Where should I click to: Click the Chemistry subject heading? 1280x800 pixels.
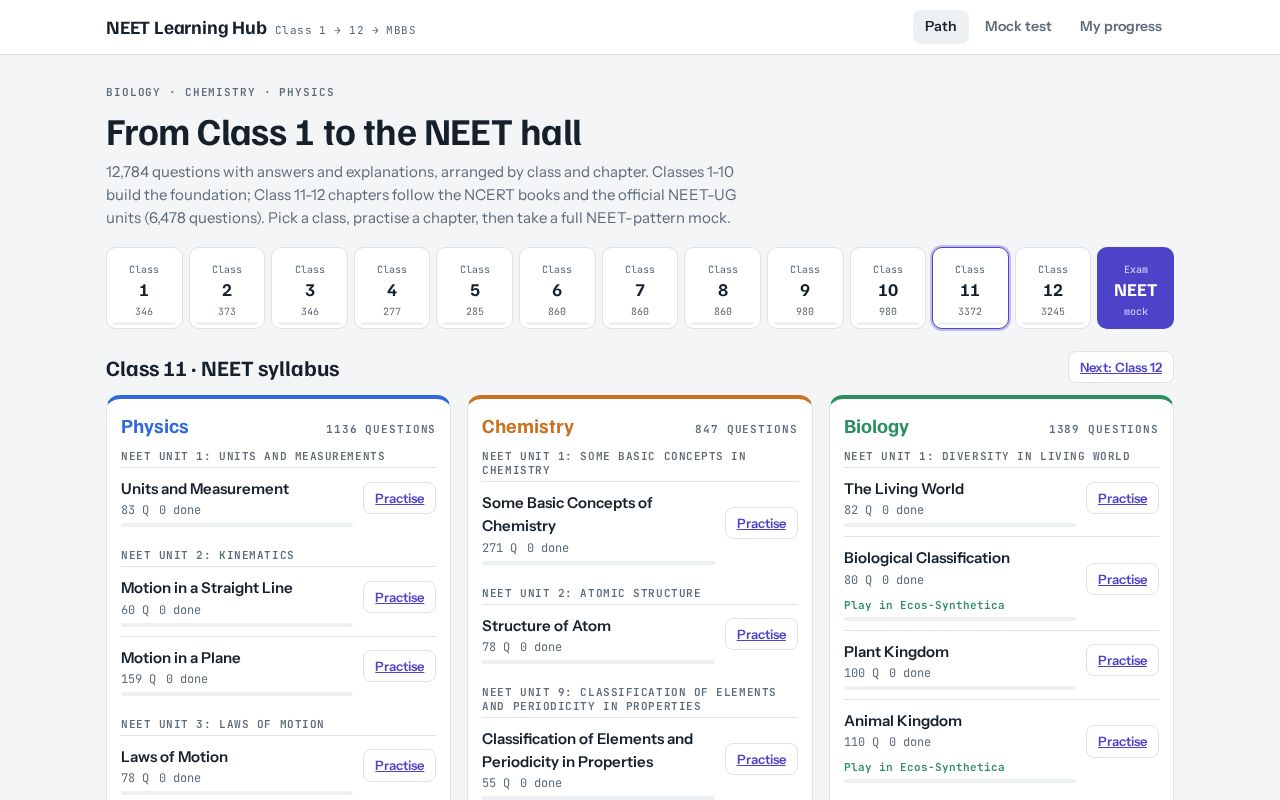click(x=528, y=427)
